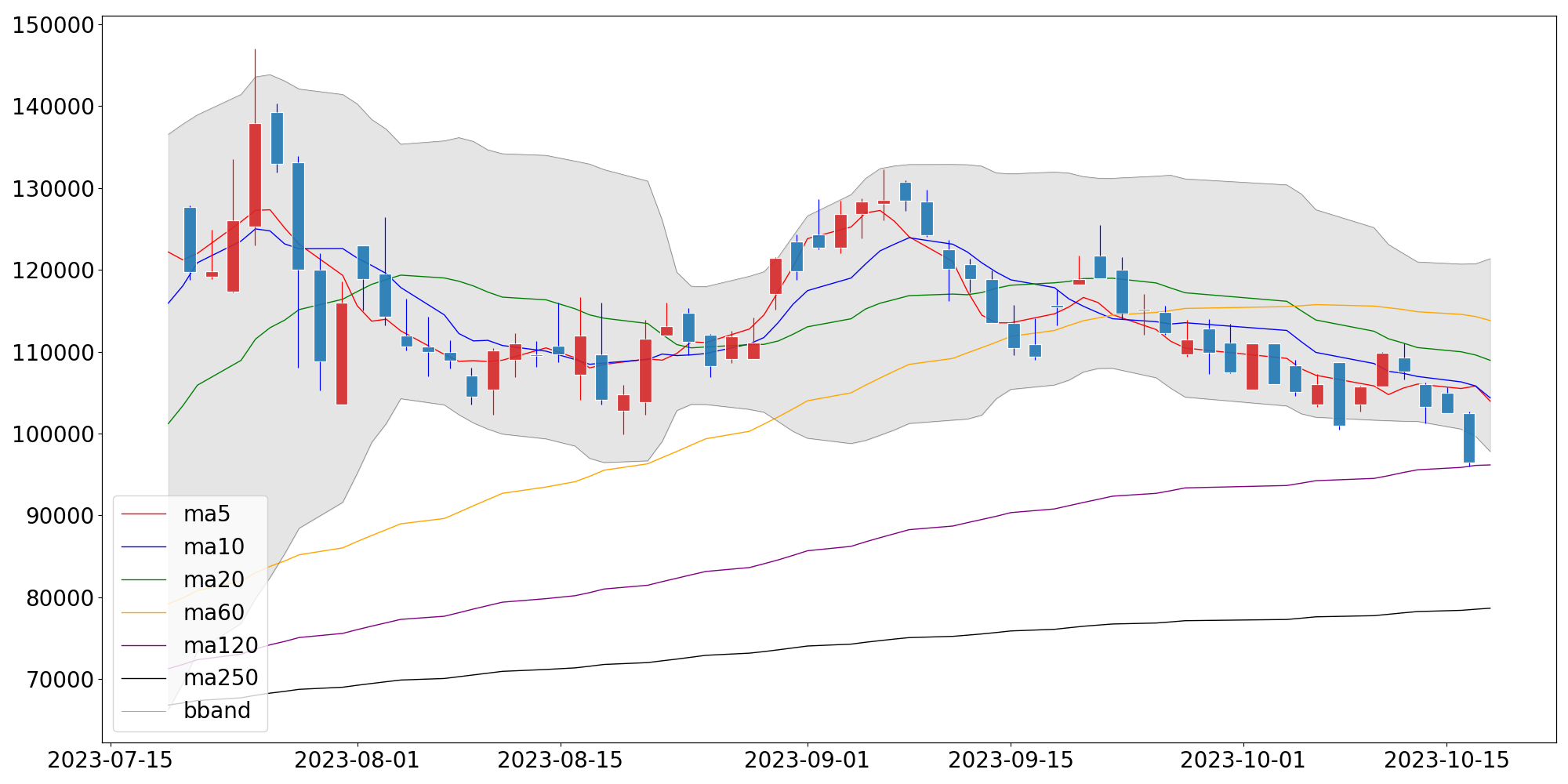Click the ma5 legend label

[x=207, y=514]
